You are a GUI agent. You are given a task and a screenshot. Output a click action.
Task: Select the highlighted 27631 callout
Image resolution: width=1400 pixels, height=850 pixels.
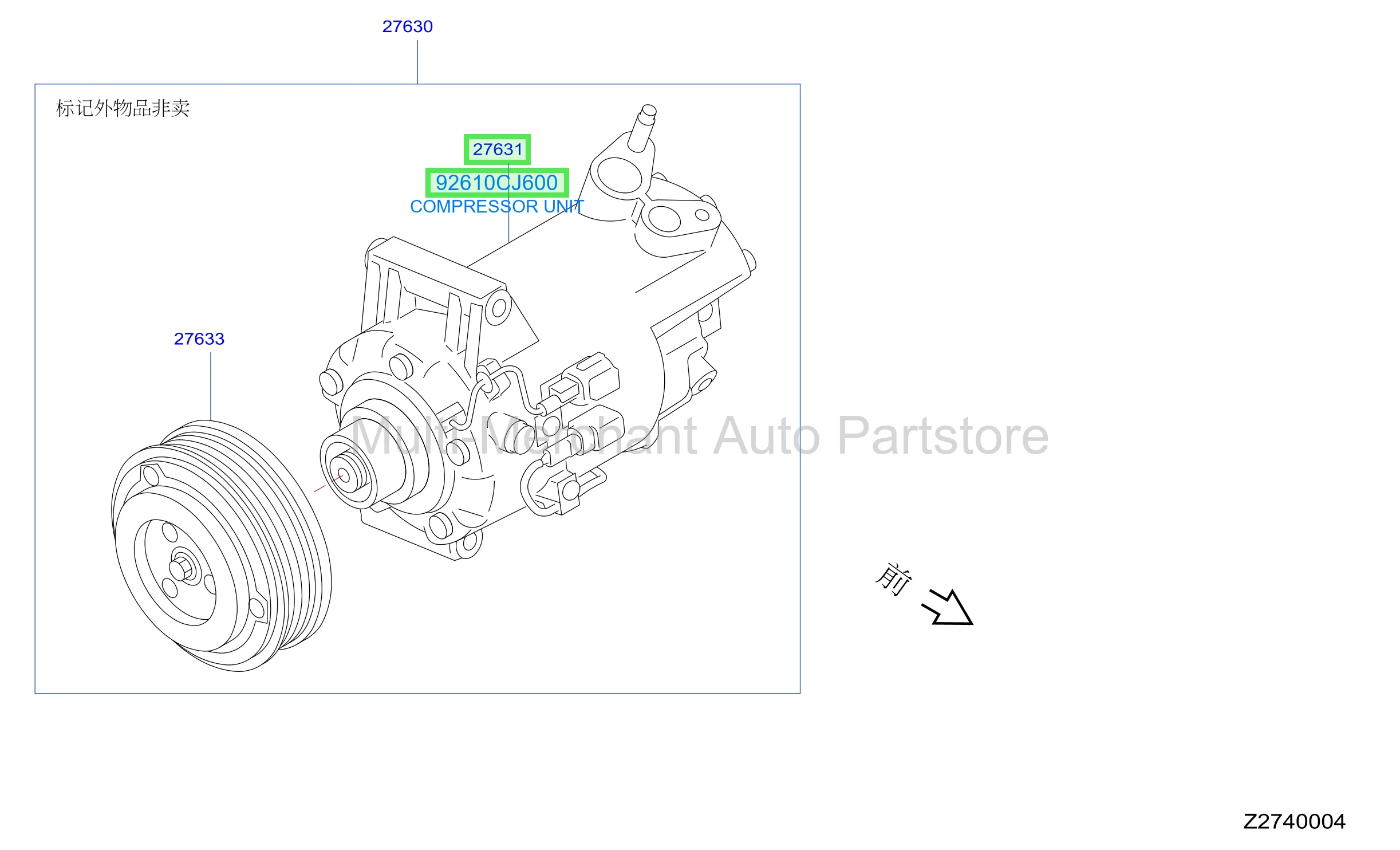pyautogui.click(x=497, y=149)
